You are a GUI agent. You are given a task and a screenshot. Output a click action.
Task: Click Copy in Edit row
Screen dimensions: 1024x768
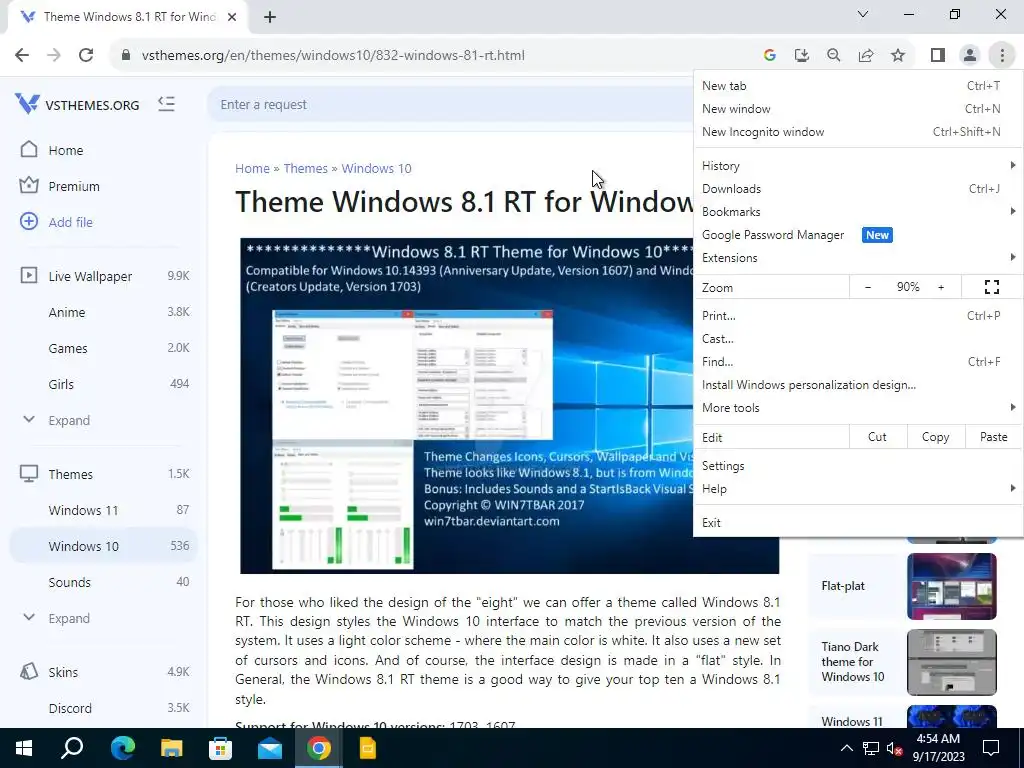coord(935,437)
